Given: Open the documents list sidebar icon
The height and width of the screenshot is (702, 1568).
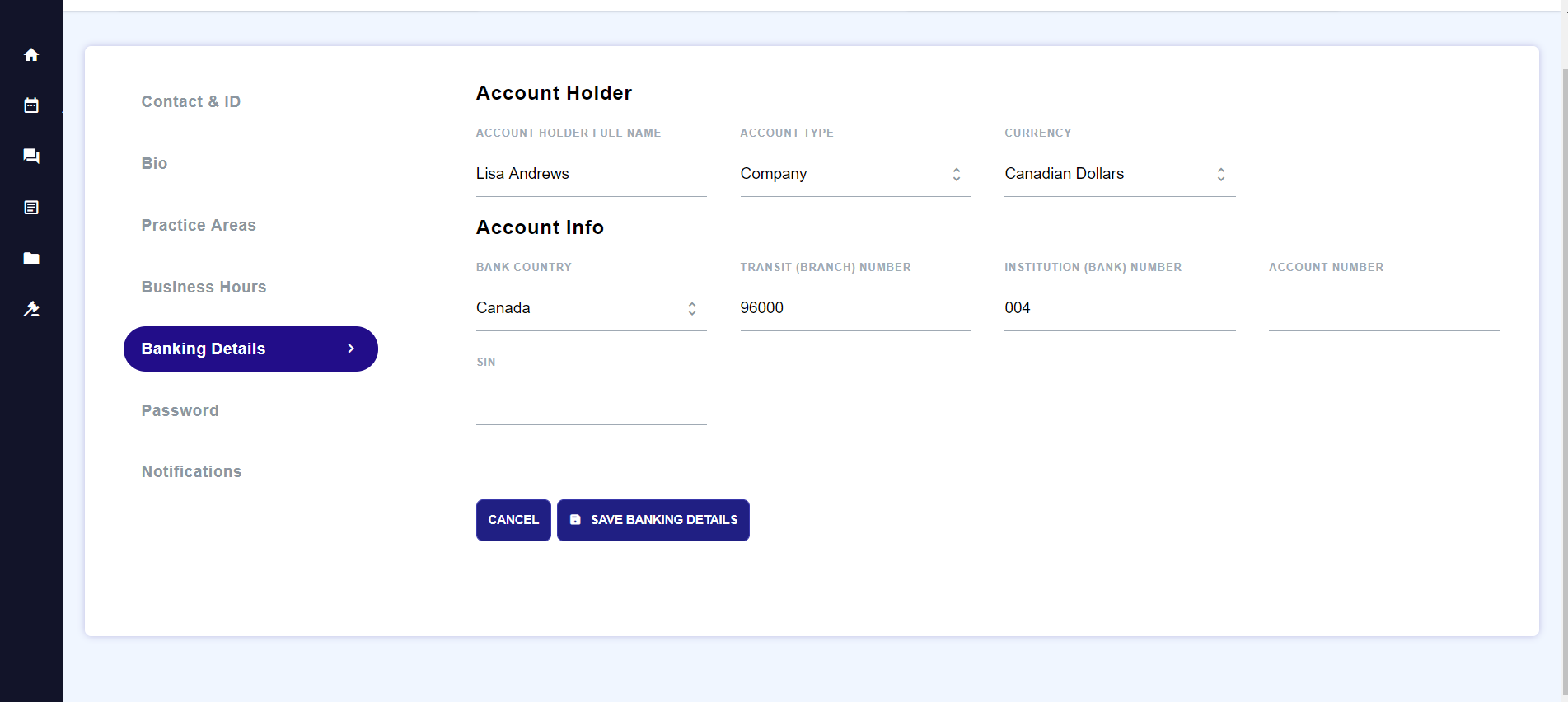Looking at the screenshot, I should (x=31, y=207).
